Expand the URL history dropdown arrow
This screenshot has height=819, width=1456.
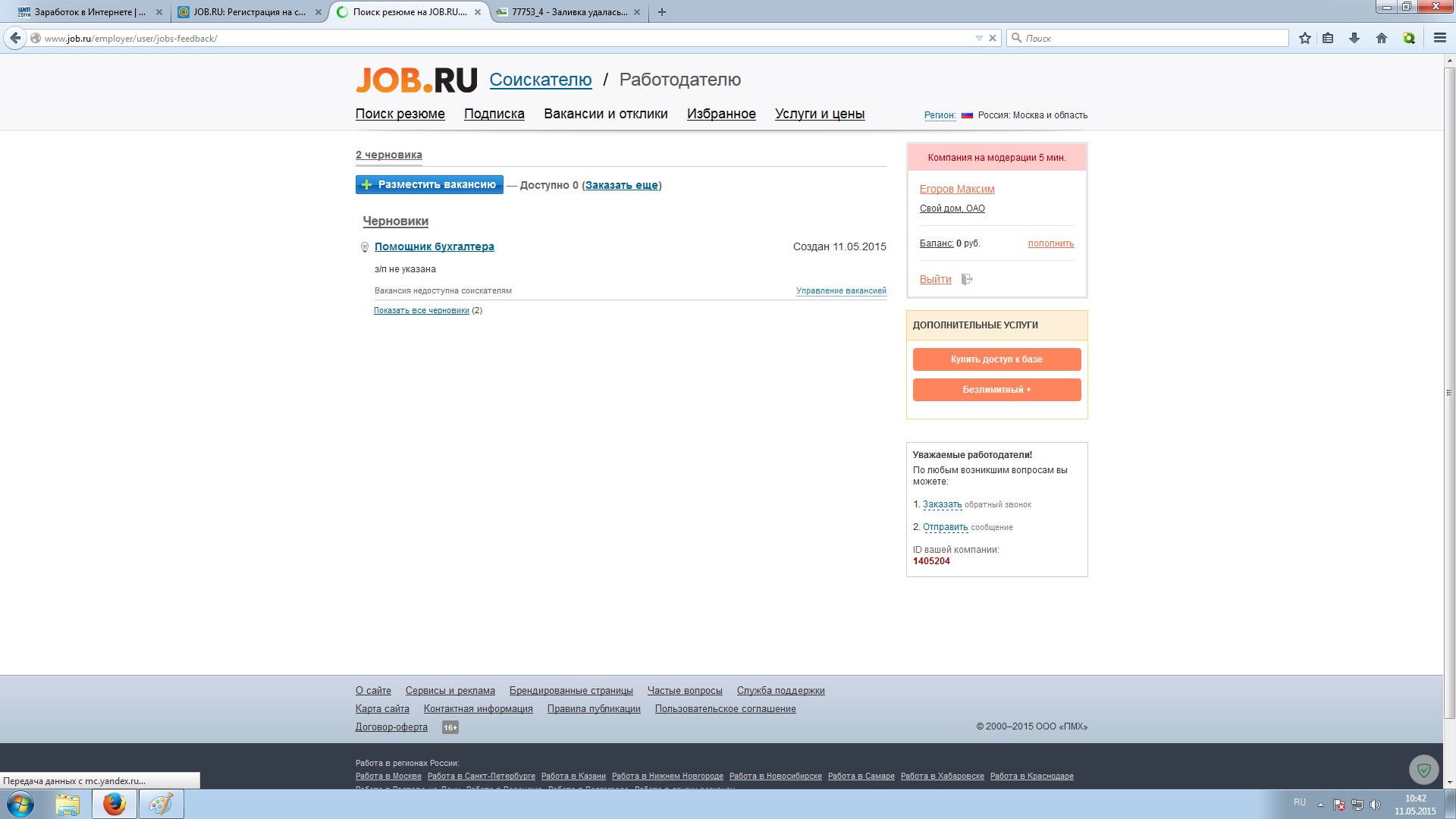[978, 38]
